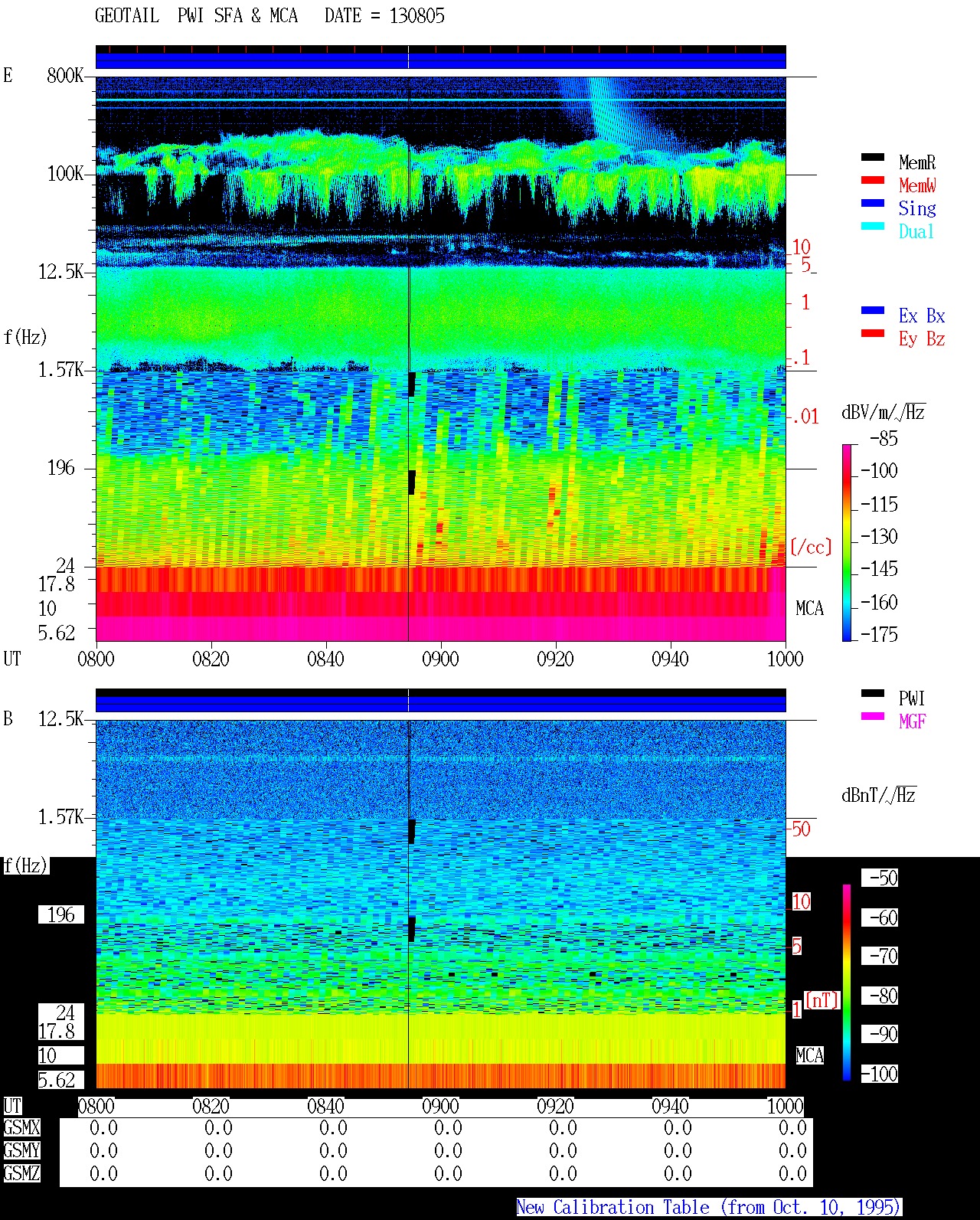Click the GSMZ row label
980x1220 pixels.
21,1173
